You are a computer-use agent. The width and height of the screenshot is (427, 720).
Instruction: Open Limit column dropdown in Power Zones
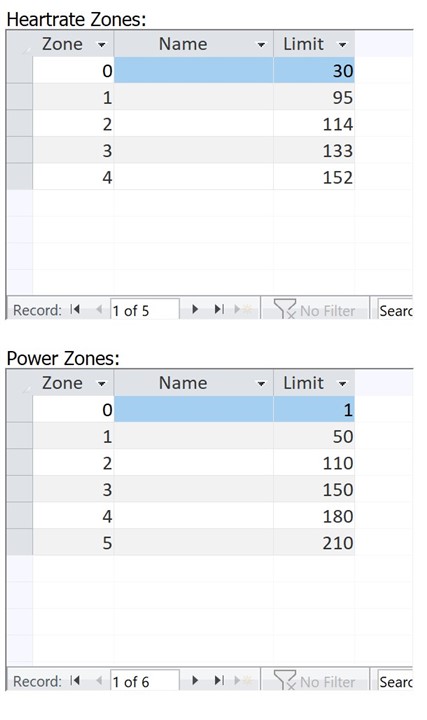[x=342, y=383]
